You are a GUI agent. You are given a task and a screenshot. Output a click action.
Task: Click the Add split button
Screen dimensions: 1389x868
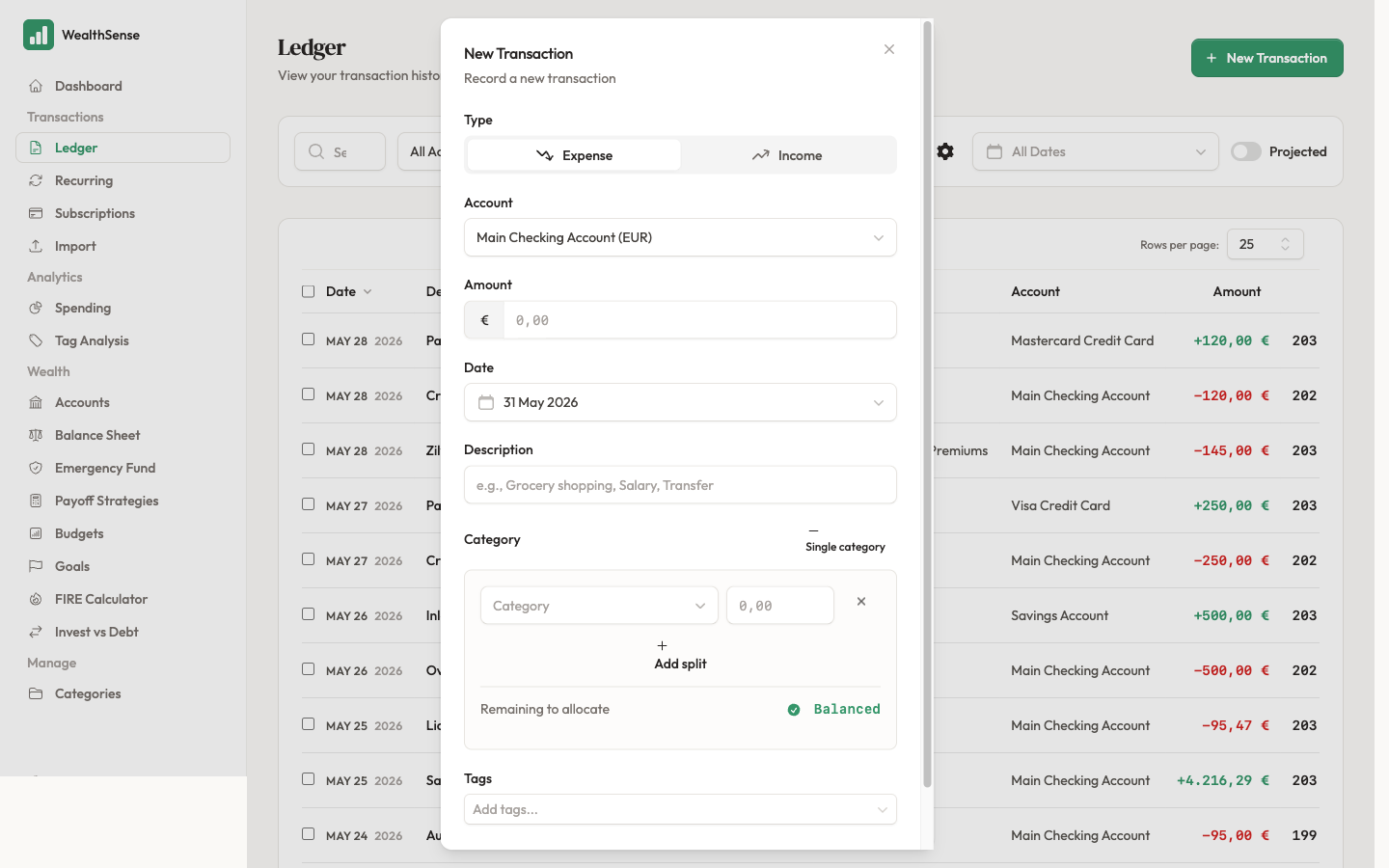point(680,655)
